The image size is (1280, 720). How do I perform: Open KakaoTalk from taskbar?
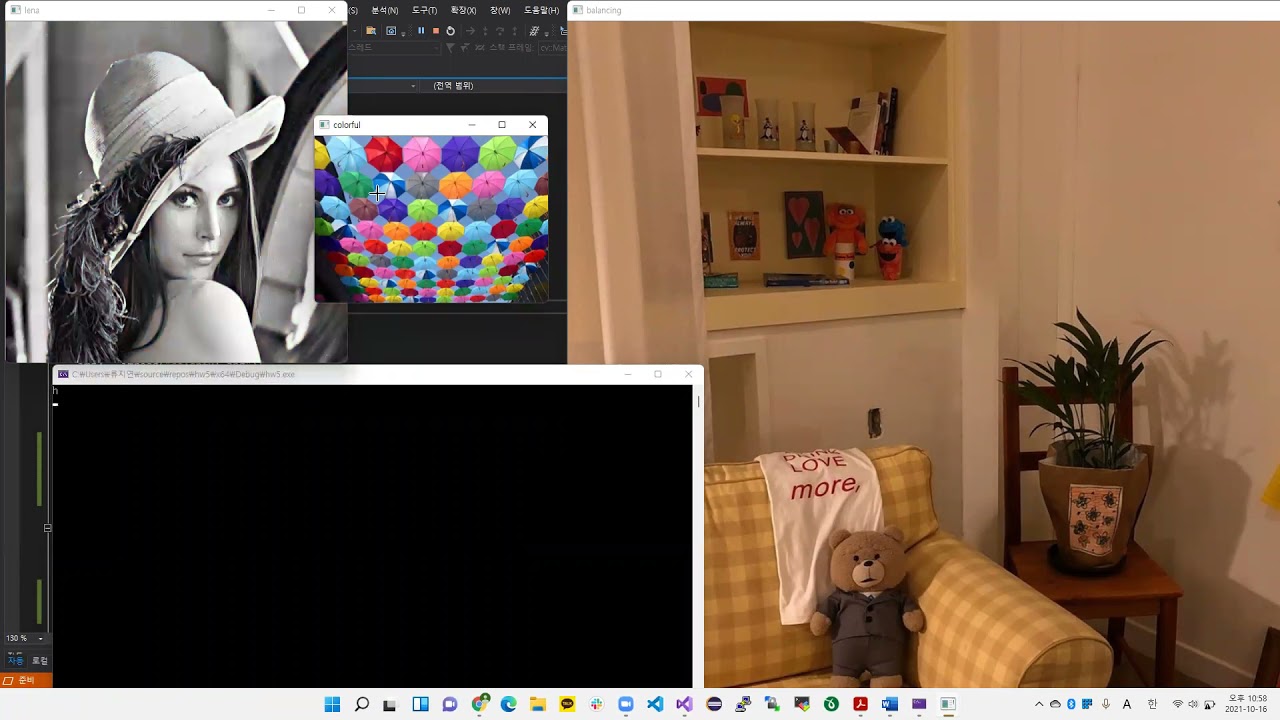(567, 704)
